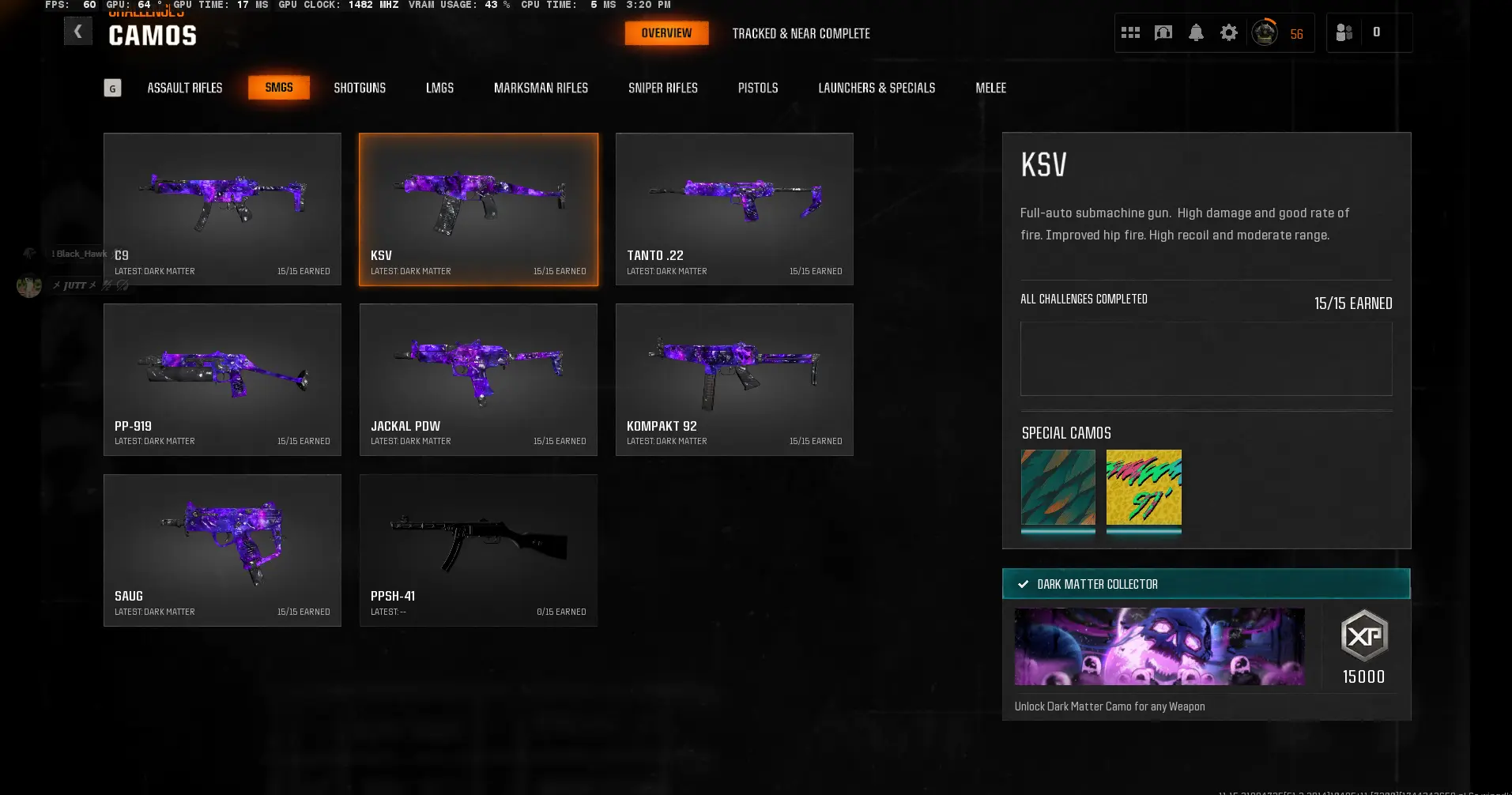Open the grid menu icon
Screen dimensions: 1512x795
click(x=1130, y=32)
